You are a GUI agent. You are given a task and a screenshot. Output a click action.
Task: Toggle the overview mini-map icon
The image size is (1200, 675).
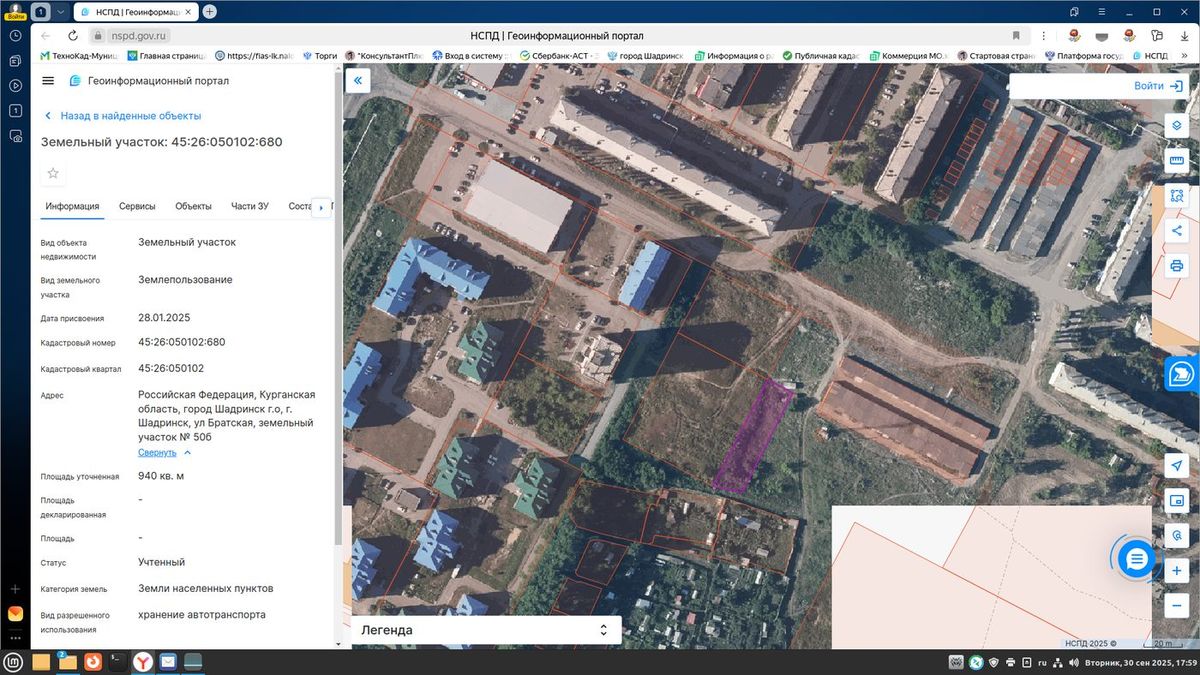coord(1177,500)
